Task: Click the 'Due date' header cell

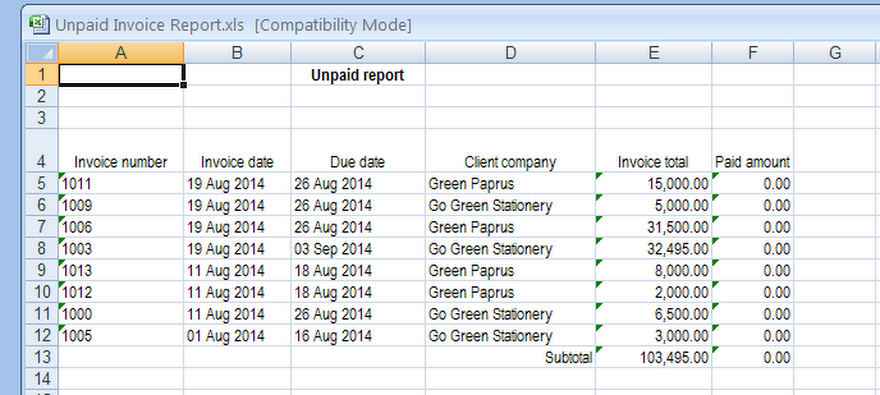Action: click(358, 150)
